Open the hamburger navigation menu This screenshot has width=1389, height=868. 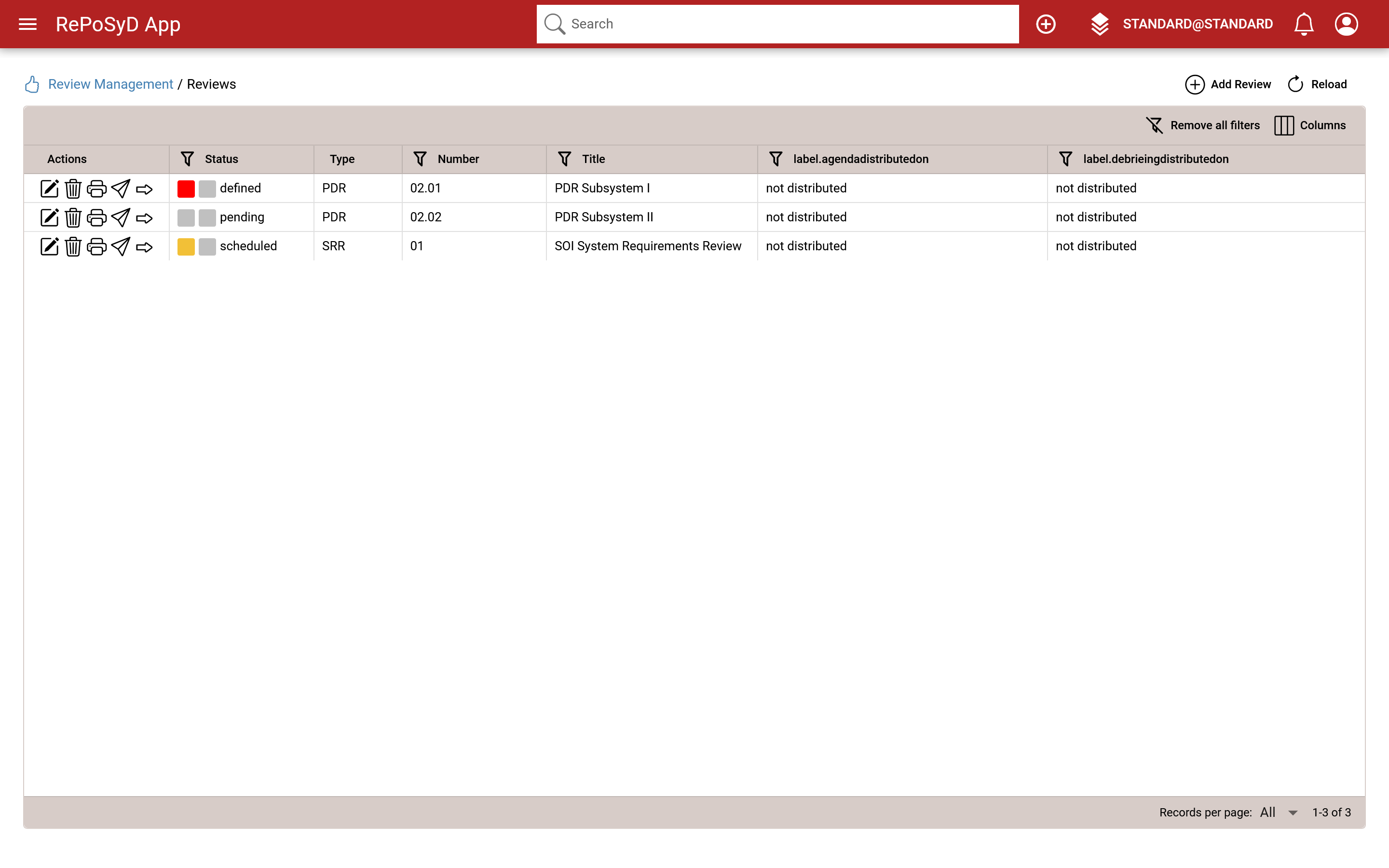tap(27, 24)
